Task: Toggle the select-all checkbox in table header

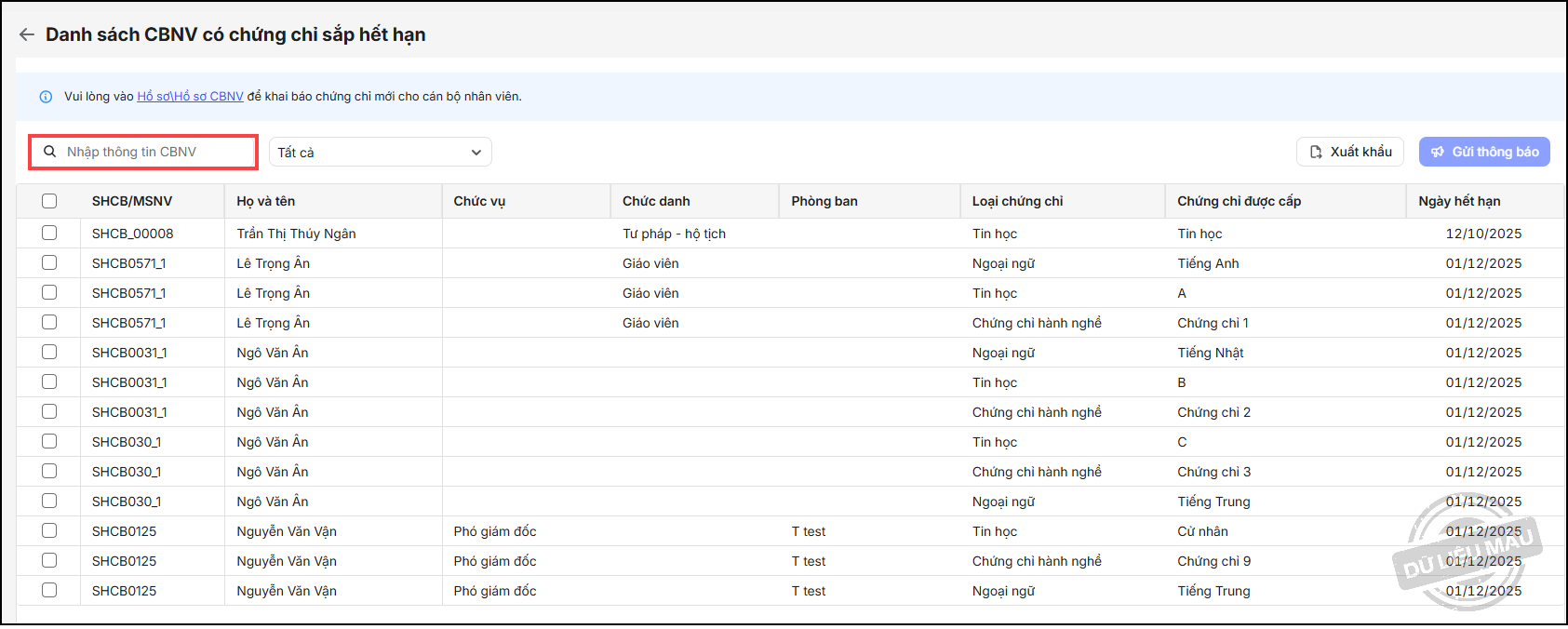Action: point(49,201)
